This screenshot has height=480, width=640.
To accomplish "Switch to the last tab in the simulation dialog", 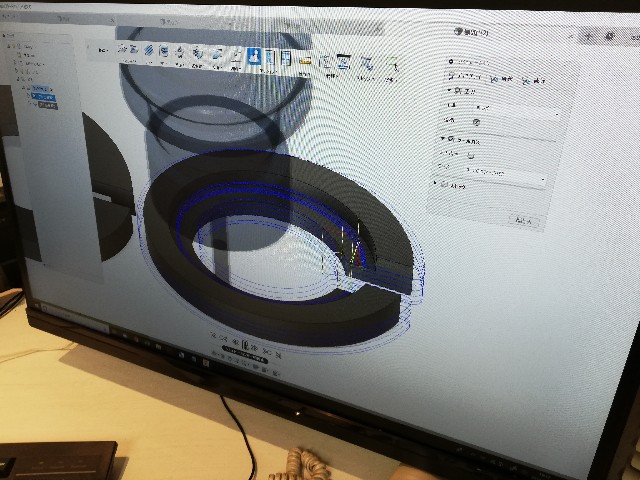I will coord(534,81).
